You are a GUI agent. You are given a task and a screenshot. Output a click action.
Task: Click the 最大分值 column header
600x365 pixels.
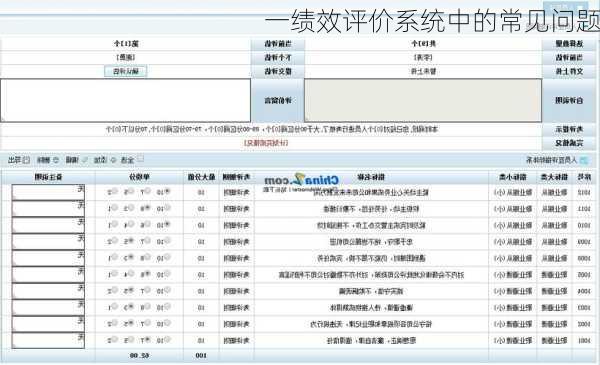click(x=201, y=177)
